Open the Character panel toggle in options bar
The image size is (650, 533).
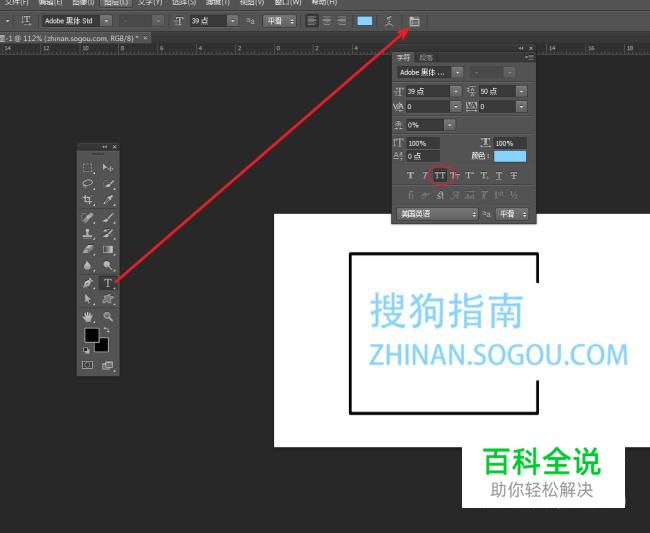click(x=414, y=21)
